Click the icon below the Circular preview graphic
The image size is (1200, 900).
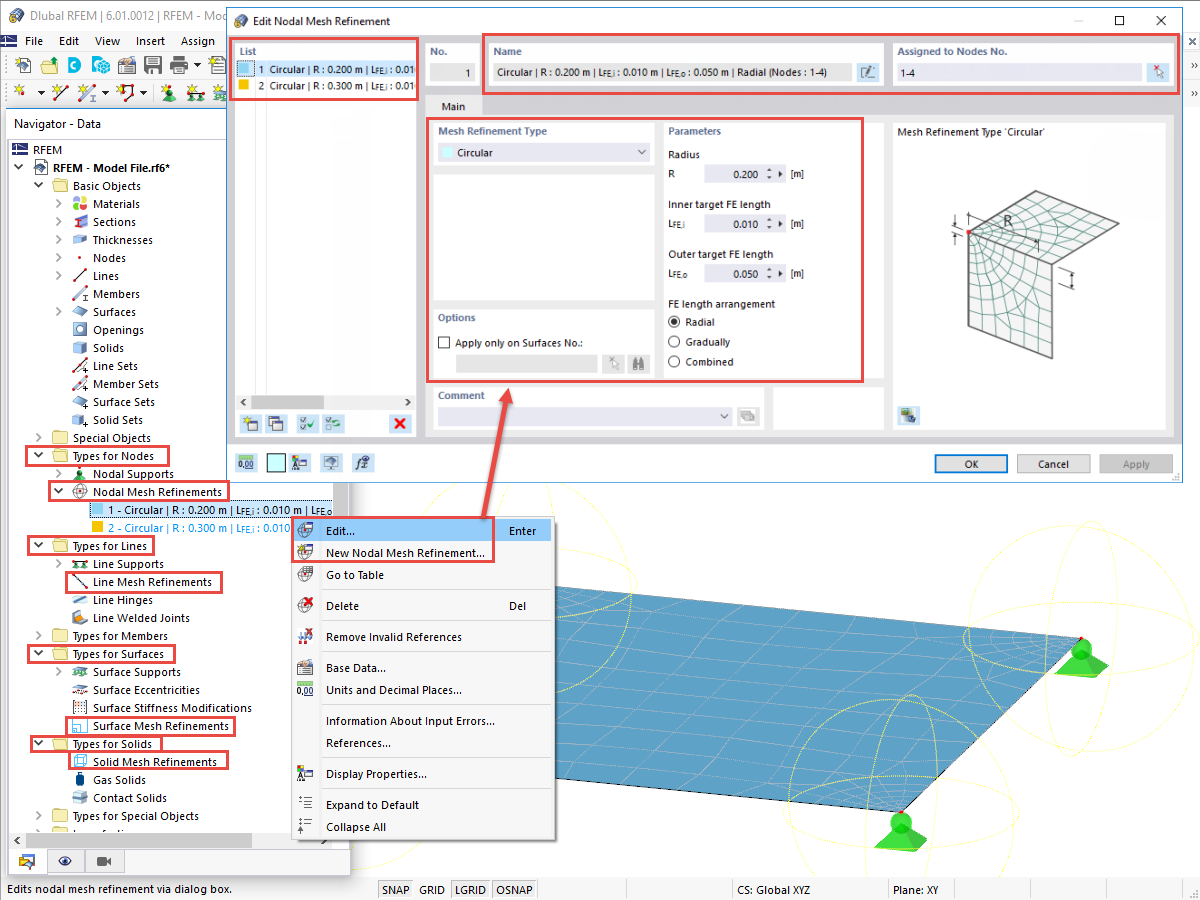click(x=908, y=415)
